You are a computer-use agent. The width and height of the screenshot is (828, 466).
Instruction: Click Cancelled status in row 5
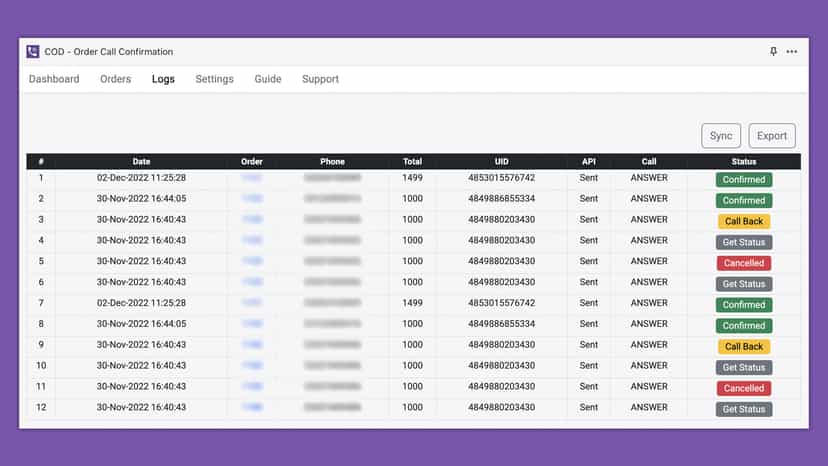coord(744,263)
